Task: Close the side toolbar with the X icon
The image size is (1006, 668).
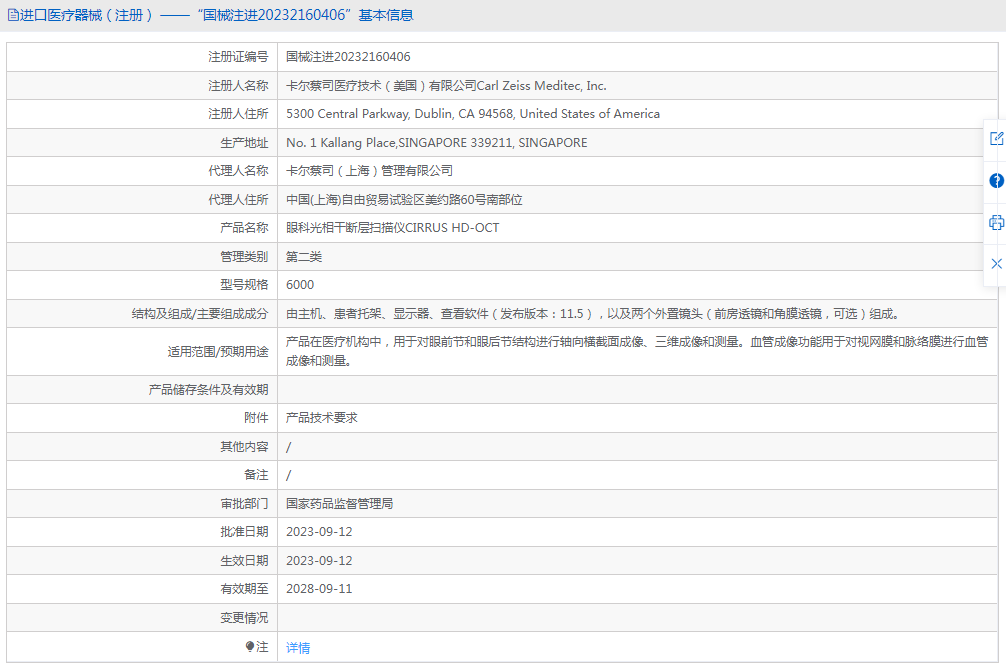Action: pyautogui.click(x=996, y=264)
